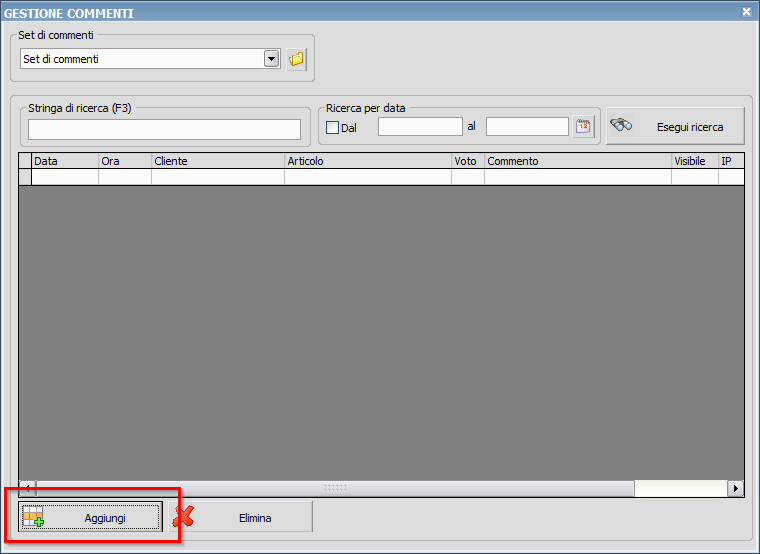Screen dimensions: 760x554
Task: Enable the Dal date checkbox
Action: click(x=332, y=127)
